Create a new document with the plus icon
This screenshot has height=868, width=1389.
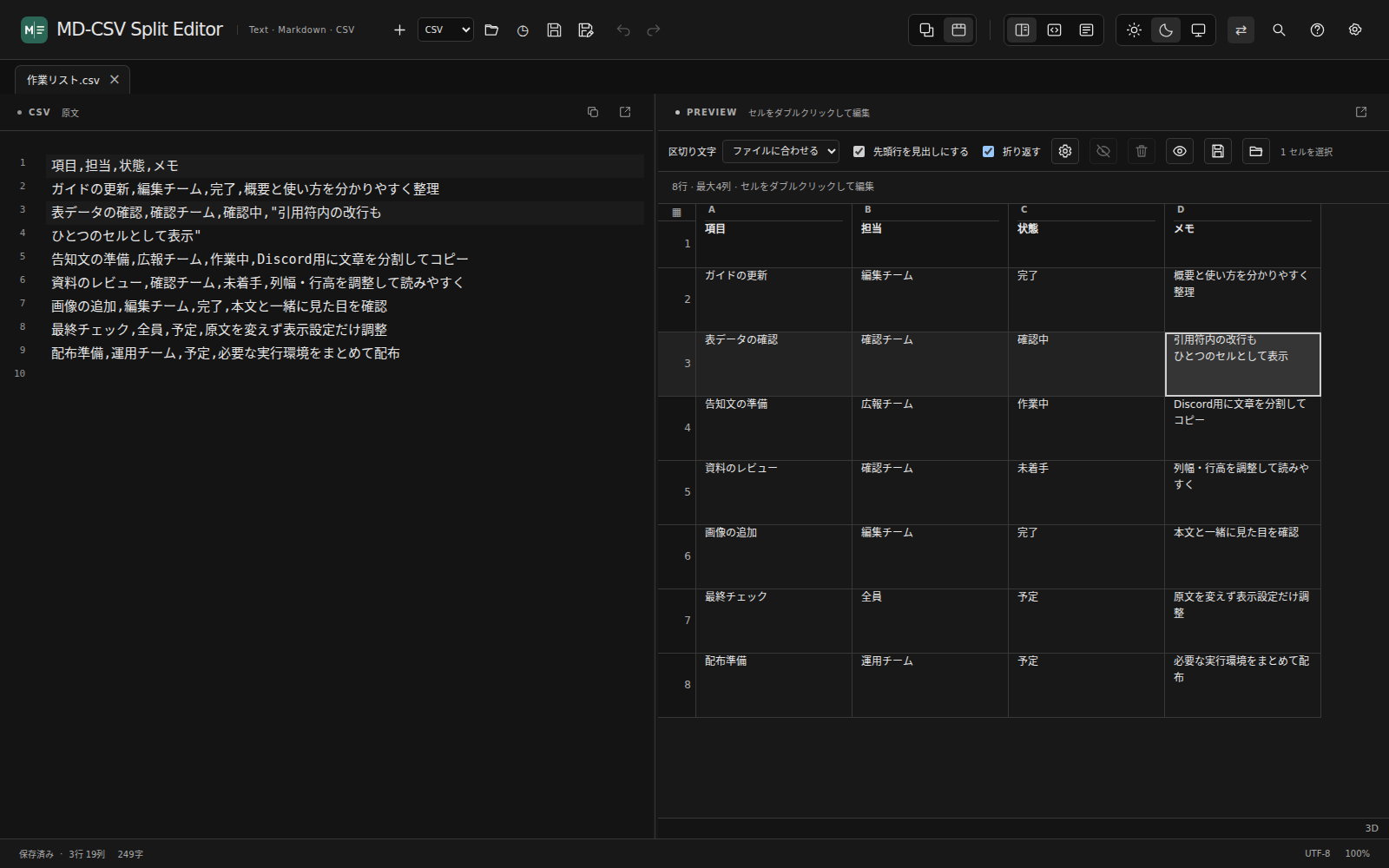[x=399, y=30]
